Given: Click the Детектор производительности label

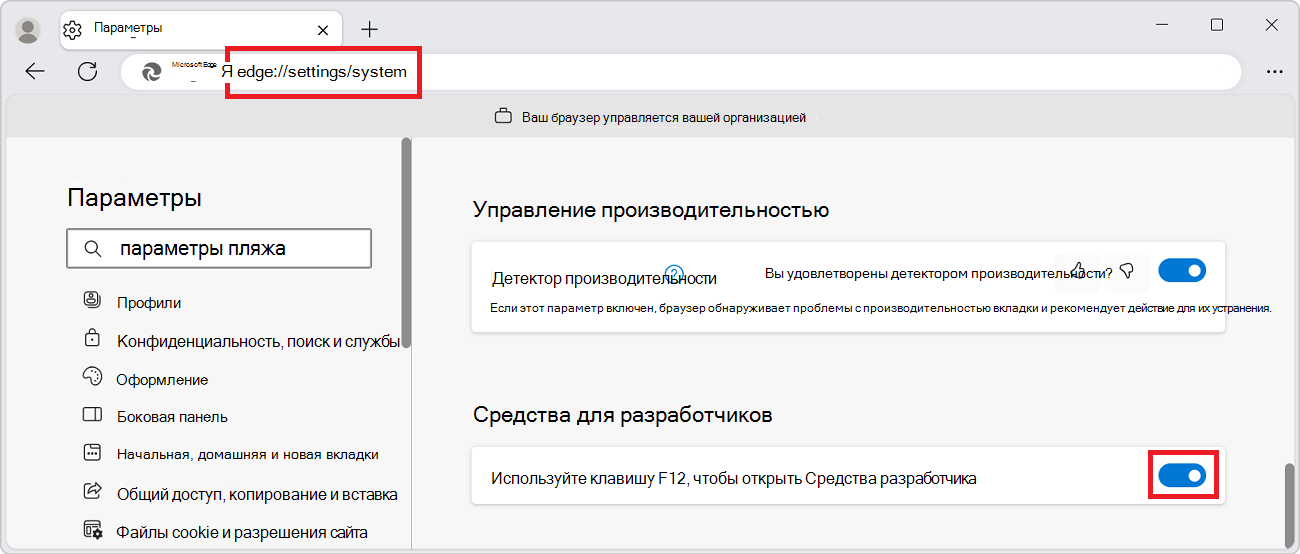Looking at the screenshot, I should (604, 278).
